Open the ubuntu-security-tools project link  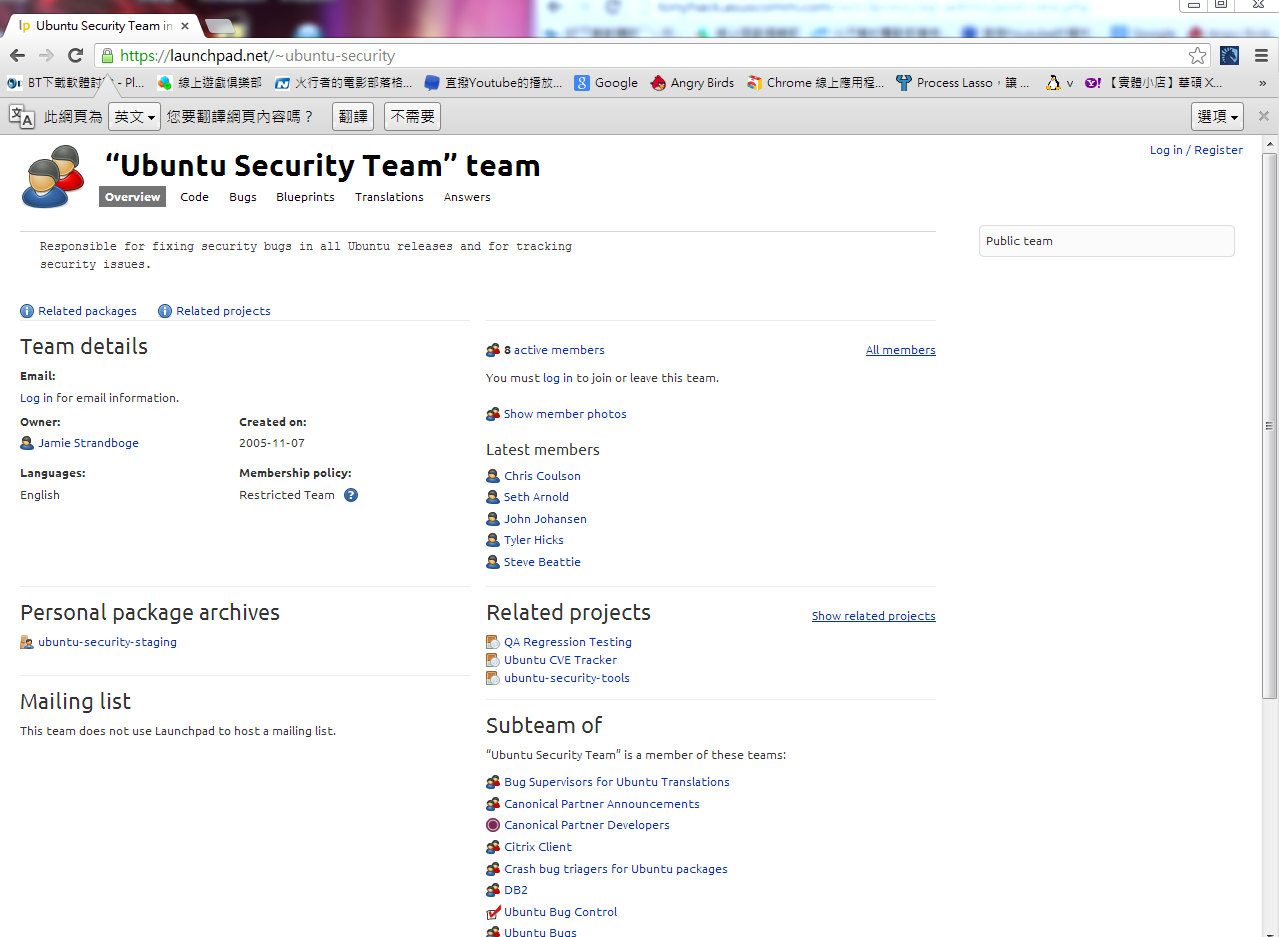tap(567, 678)
